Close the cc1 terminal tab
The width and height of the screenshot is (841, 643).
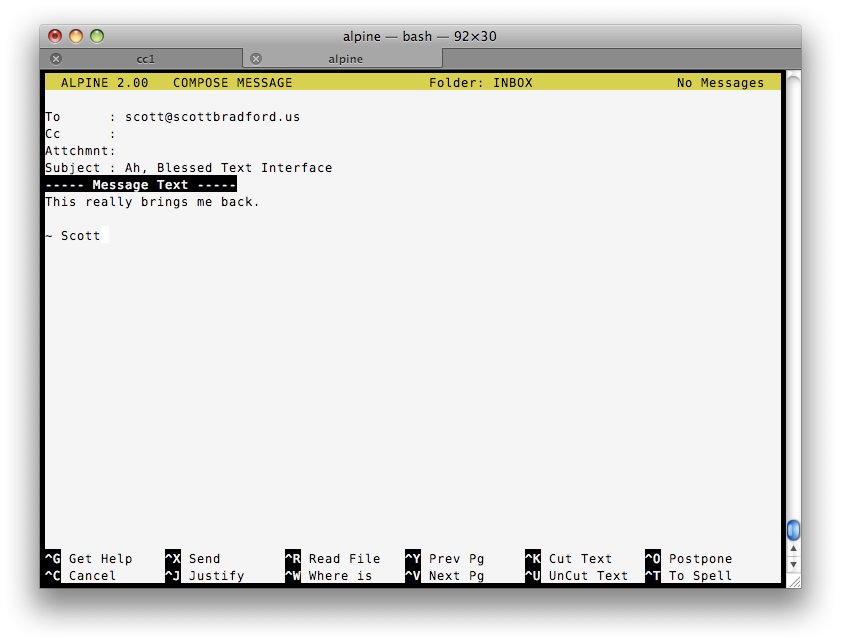[x=56, y=59]
